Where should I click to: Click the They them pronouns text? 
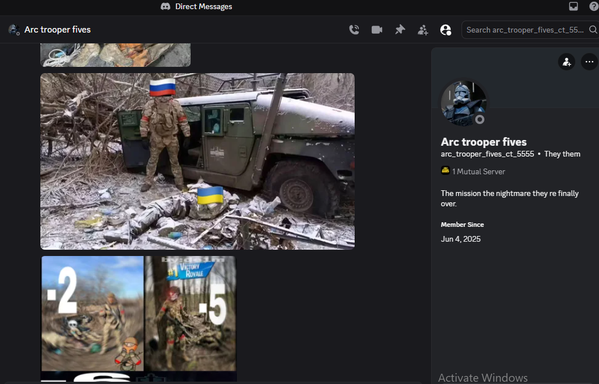[562, 154]
